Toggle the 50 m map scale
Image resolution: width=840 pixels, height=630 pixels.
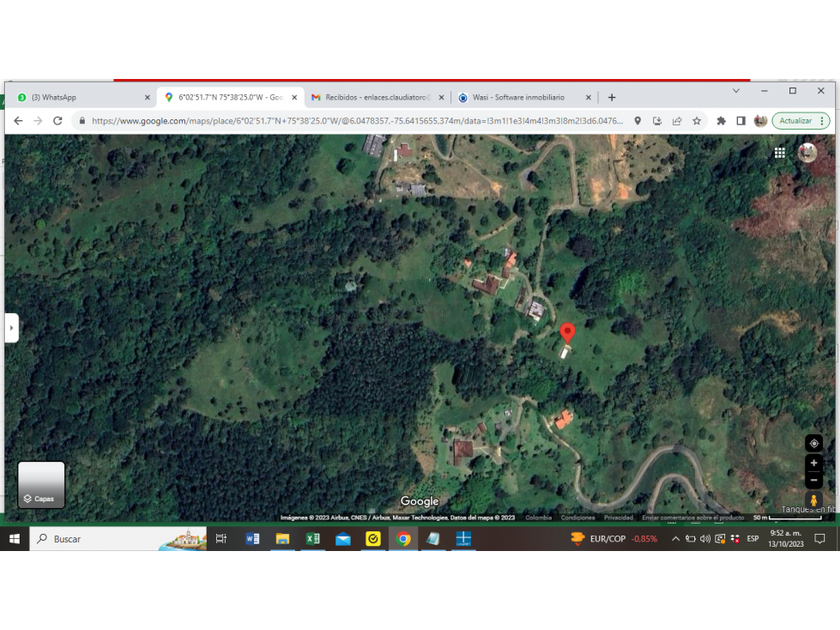[x=788, y=518]
